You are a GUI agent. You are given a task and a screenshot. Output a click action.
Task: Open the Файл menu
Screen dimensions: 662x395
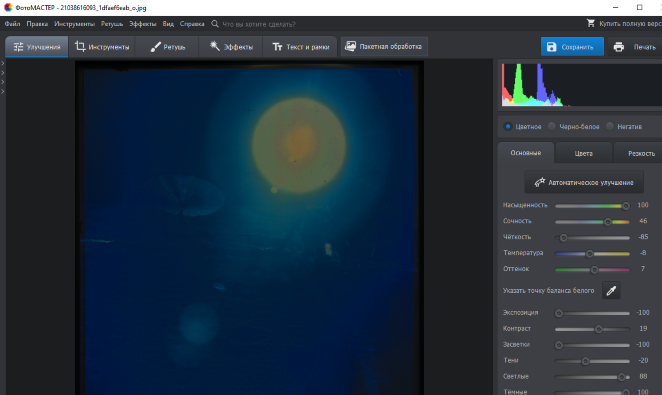click(13, 24)
